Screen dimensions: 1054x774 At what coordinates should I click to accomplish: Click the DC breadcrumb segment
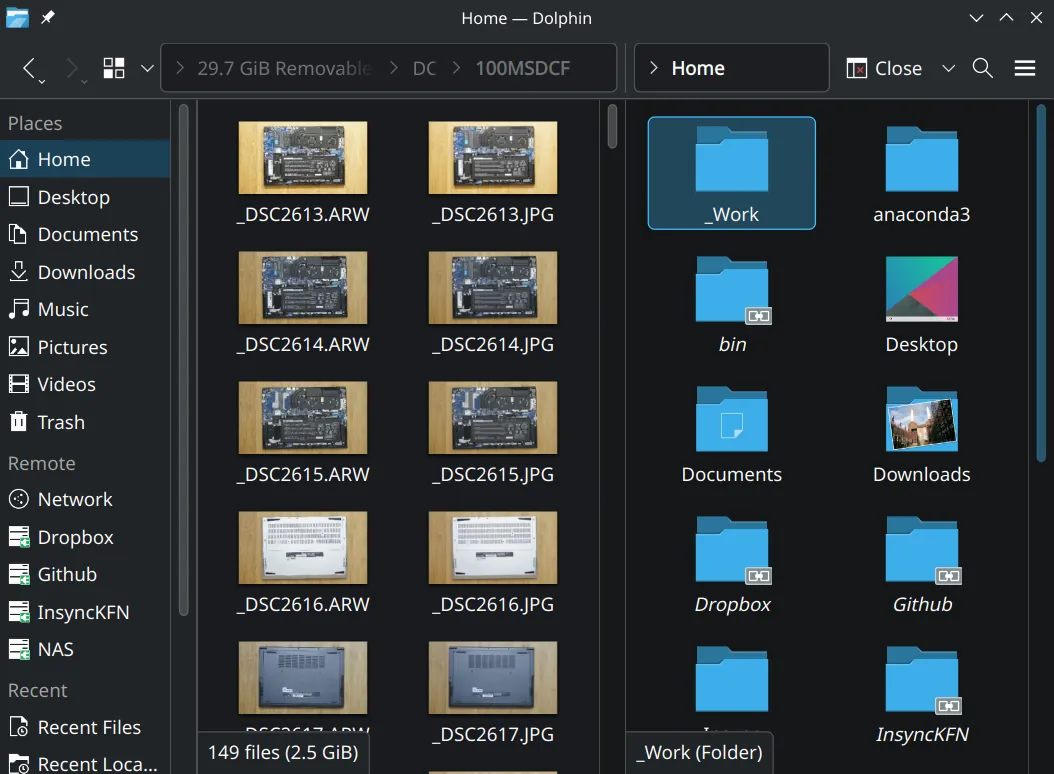pyautogui.click(x=424, y=68)
